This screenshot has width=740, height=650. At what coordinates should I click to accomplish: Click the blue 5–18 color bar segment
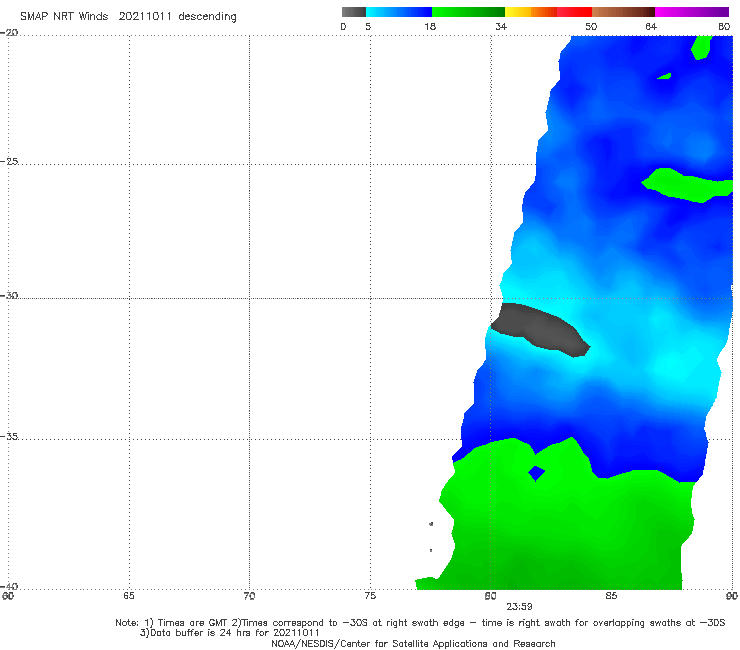click(x=399, y=12)
